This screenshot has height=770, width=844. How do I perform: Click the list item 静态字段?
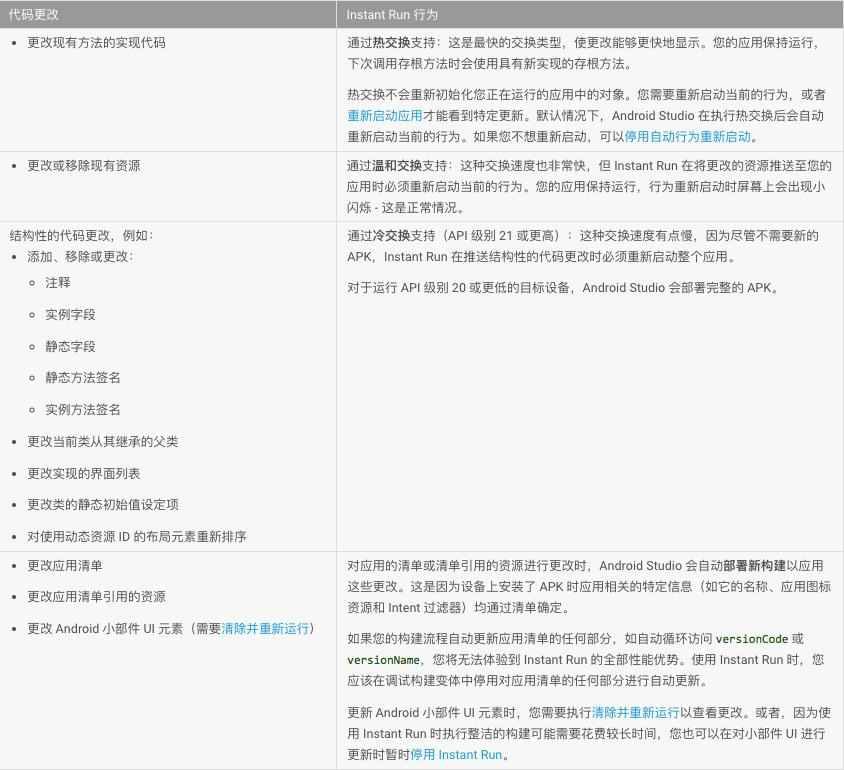[x=71, y=347]
